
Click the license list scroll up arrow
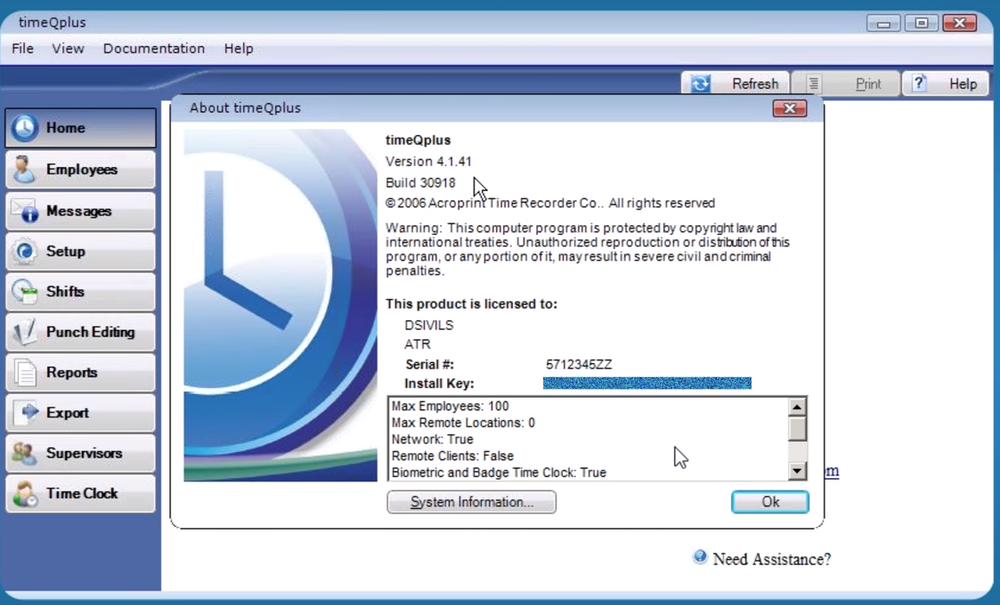pos(797,407)
